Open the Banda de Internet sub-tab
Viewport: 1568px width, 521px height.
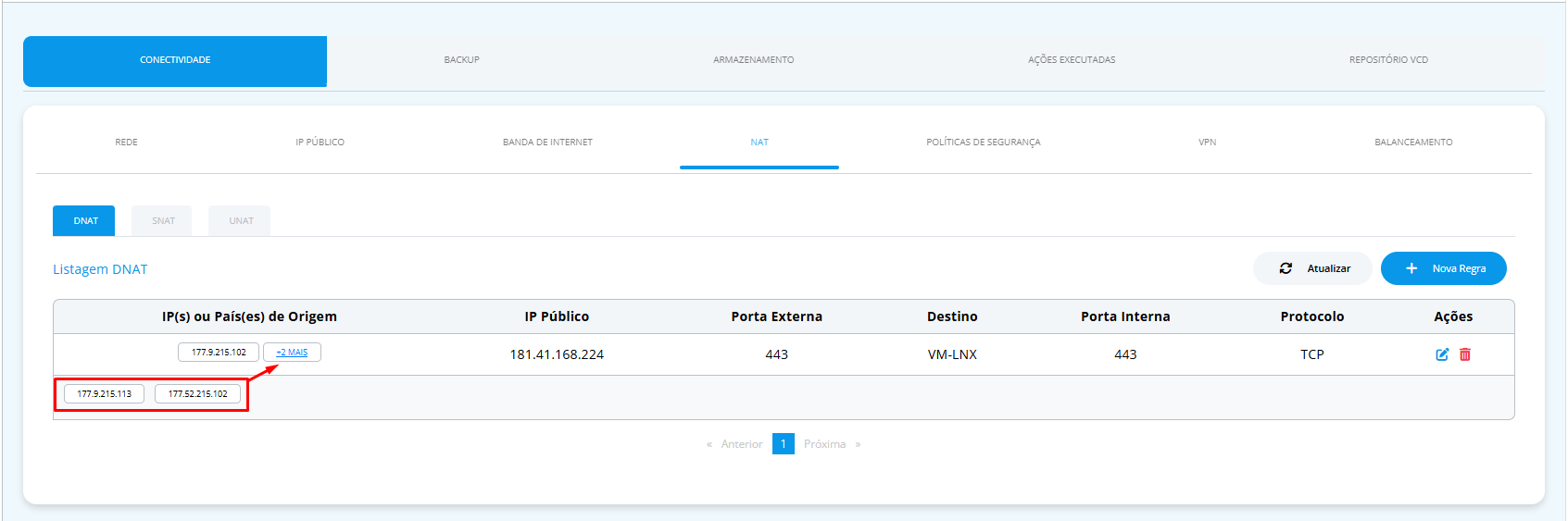click(x=547, y=143)
